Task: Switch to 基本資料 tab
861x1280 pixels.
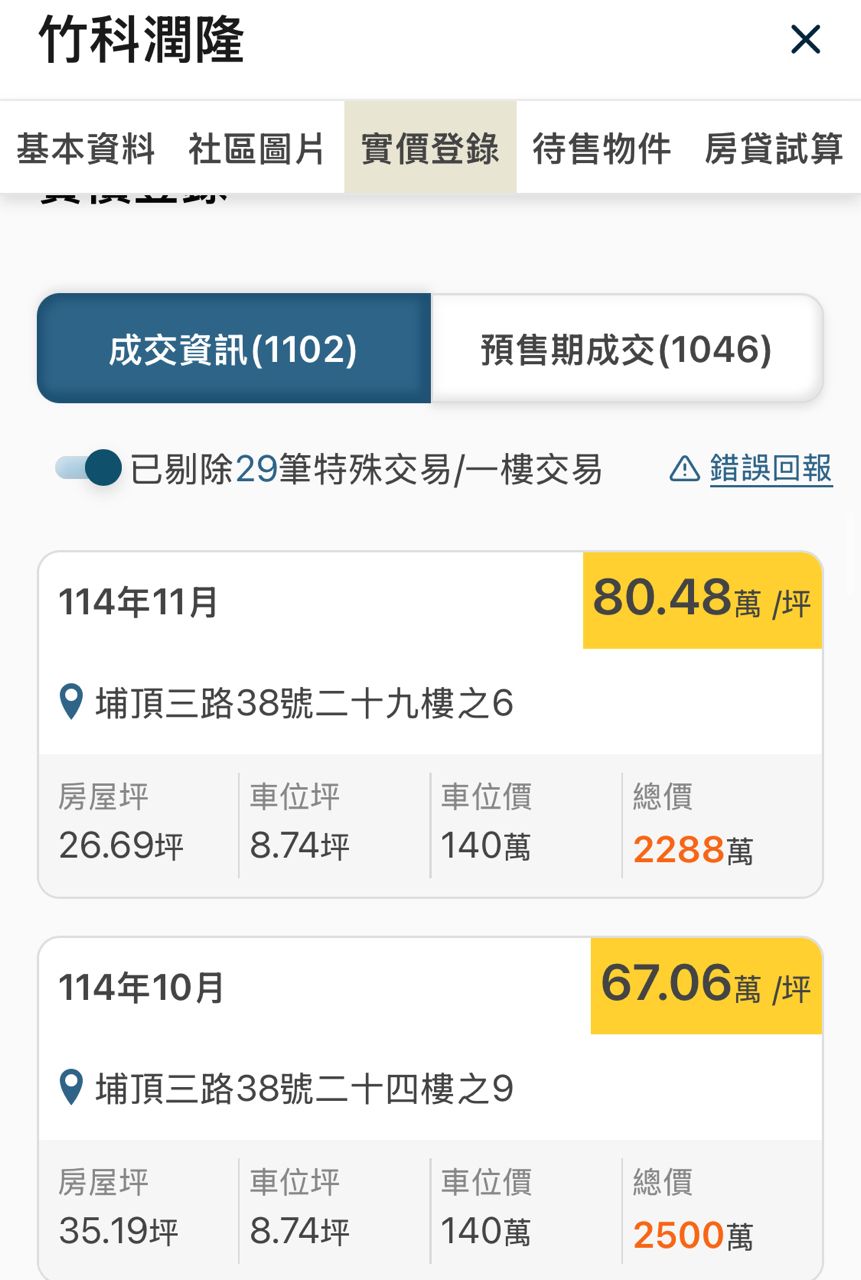Action: tap(86, 149)
